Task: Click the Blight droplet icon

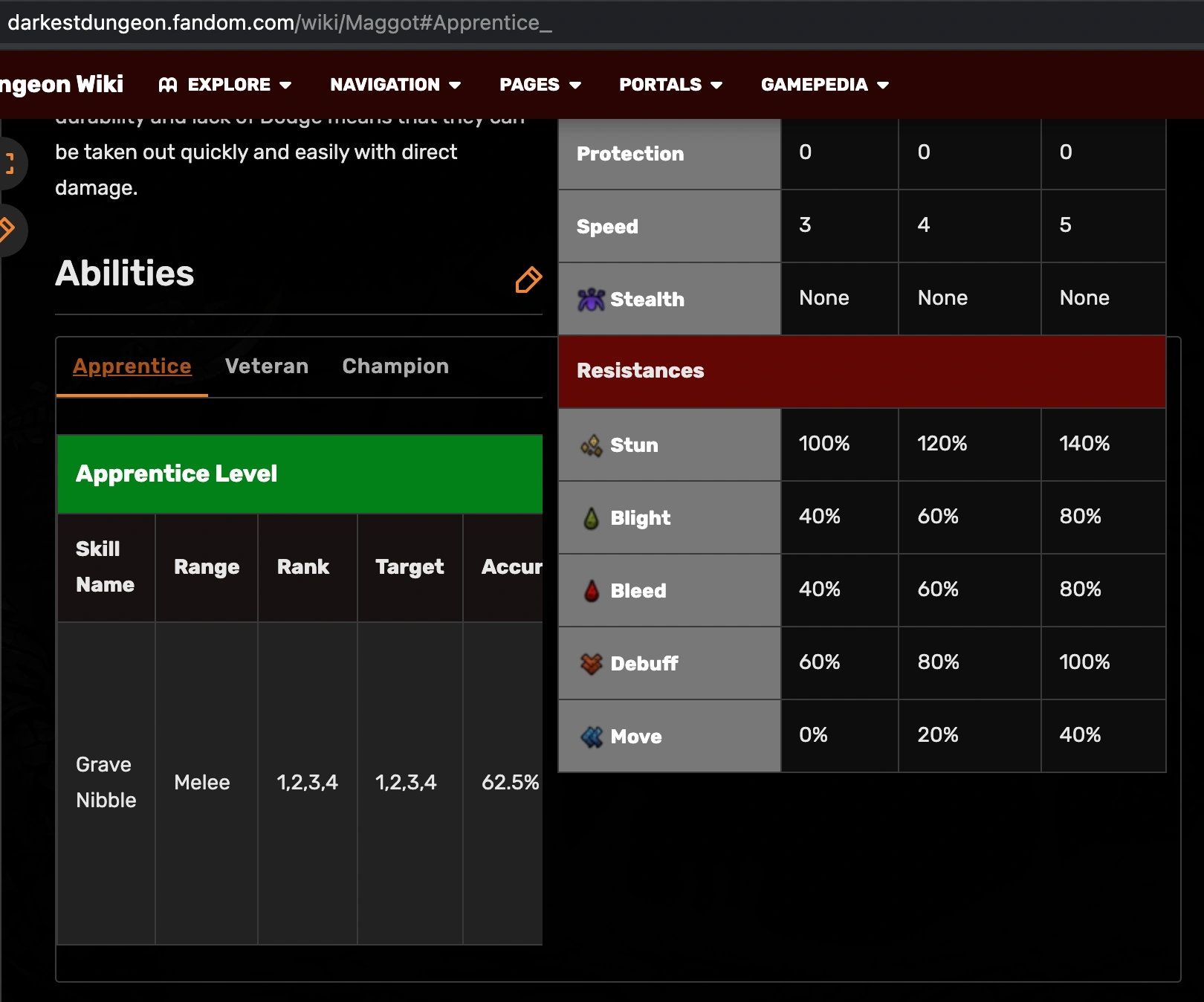Action: click(x=592, y=518)
